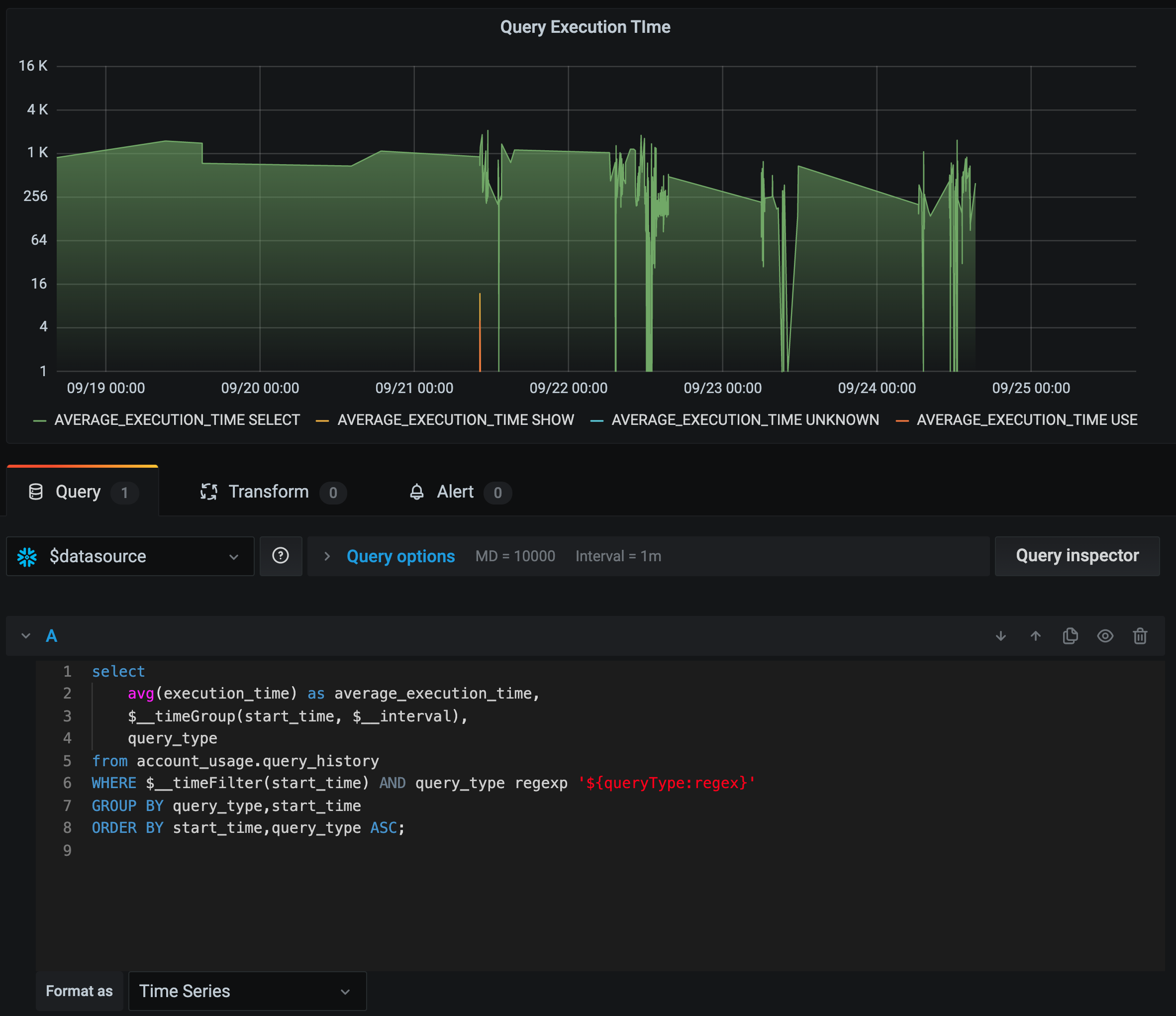Viewport: 1176px width, 1016px height.
Task: Click the Format as label
Action: [x=80, y=991]
